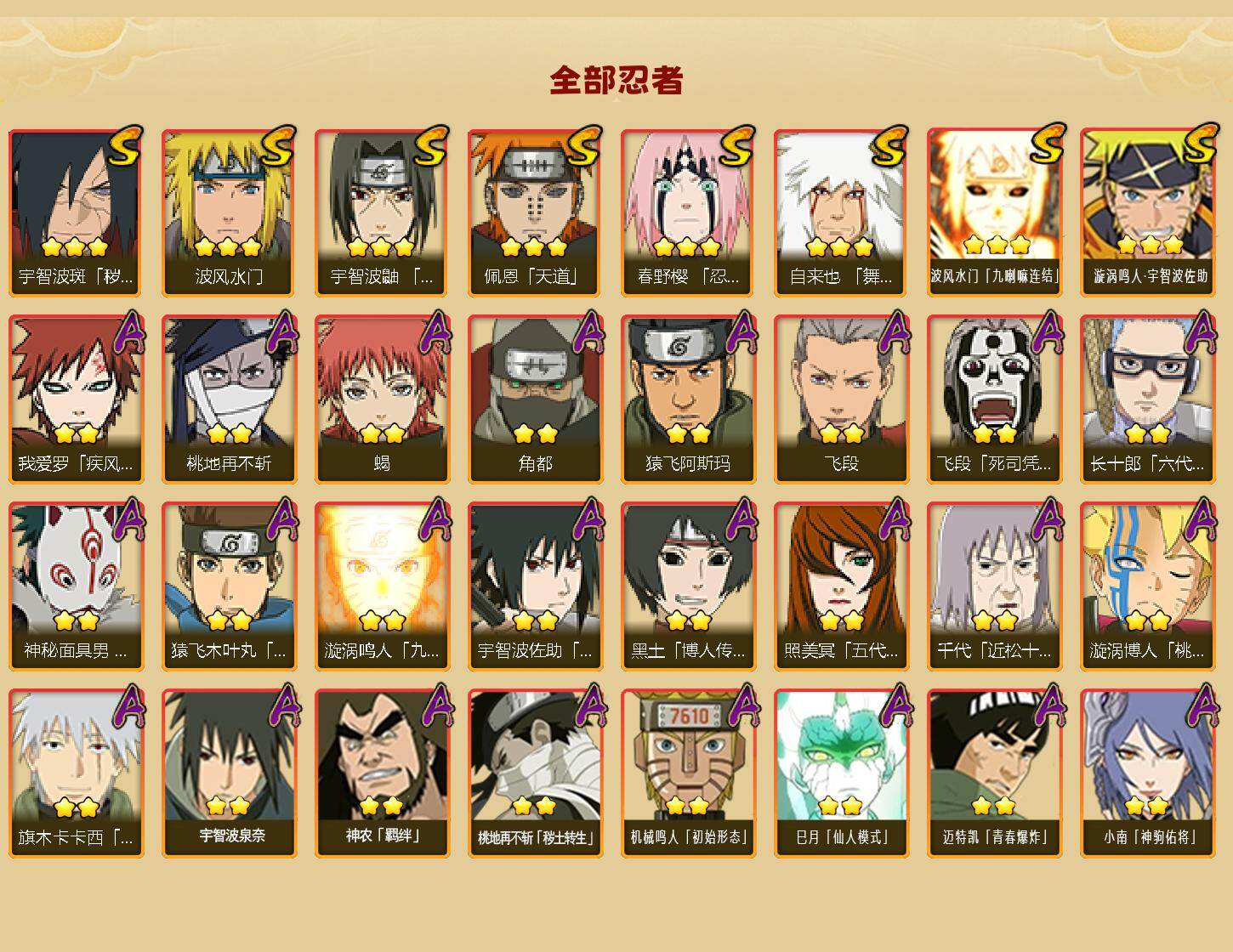This screenshot has width=1233, height=952.
Task: Select the 角都 ninja card
Action: (x=535, y=399)
